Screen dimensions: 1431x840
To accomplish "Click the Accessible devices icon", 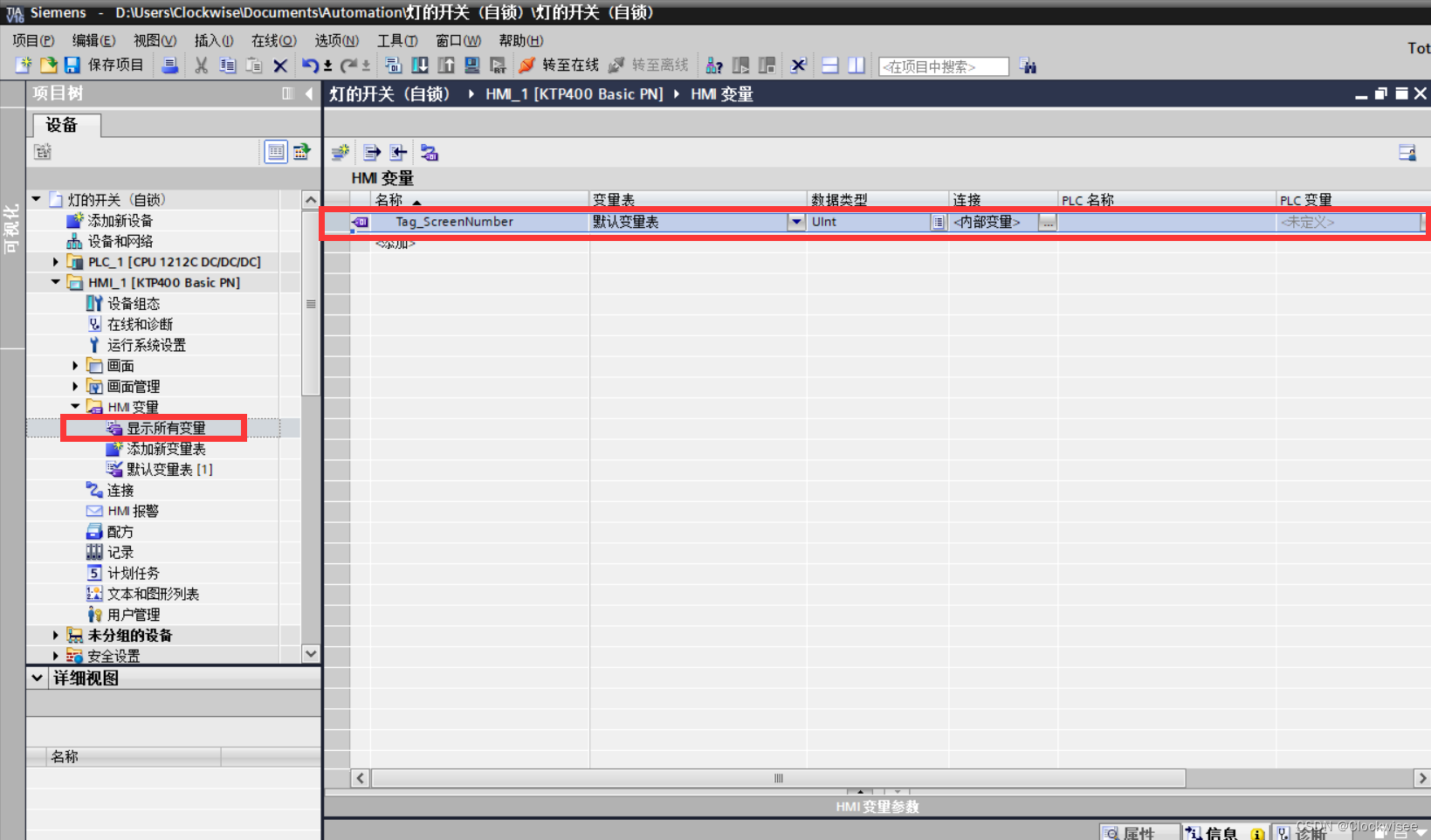I will point(714,65).
